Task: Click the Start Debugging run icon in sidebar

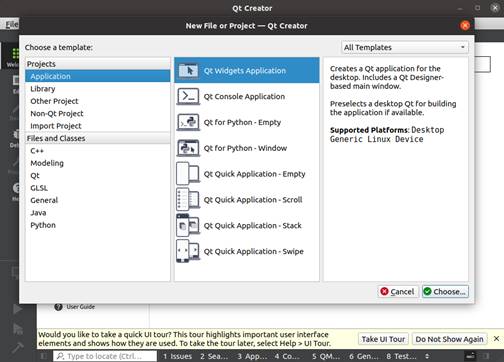Action: tap(17, 328)
